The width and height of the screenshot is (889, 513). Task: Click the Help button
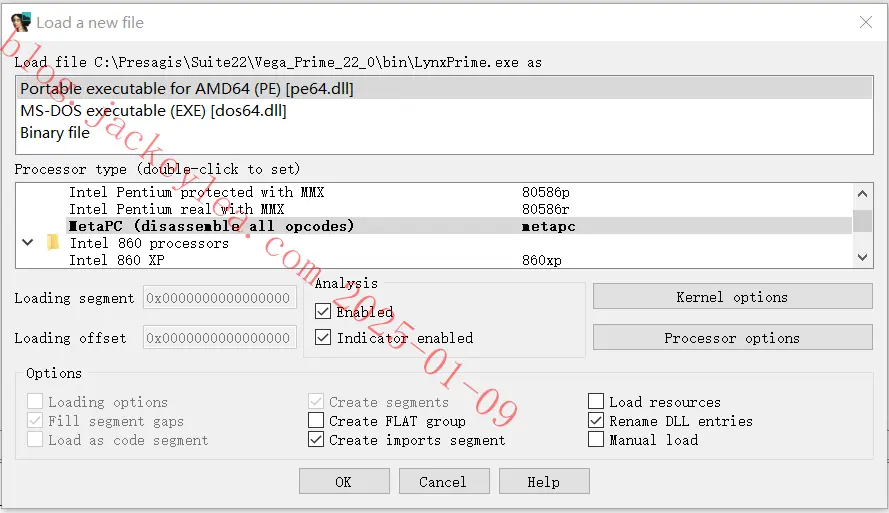click(x=544, y=481)
